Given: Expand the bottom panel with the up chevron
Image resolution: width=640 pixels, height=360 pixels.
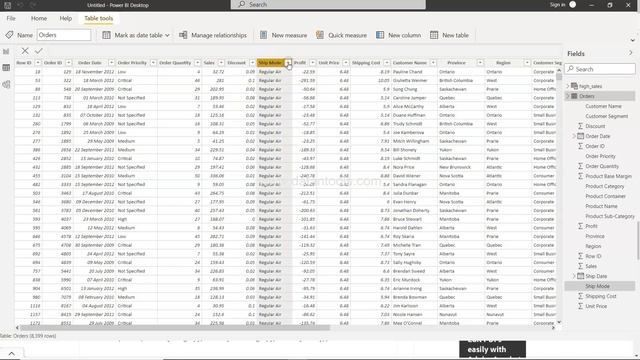Looking at the screenshot, I should point(11,353).
